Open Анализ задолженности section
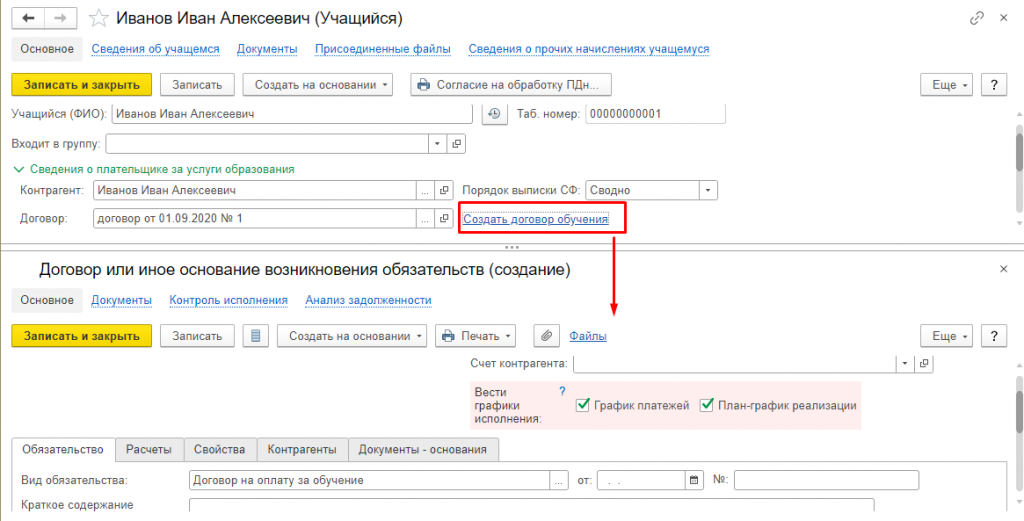Image resolution: width=1024 pixels, height=521 pixels. pyautogui.click(x=368, y=300)
